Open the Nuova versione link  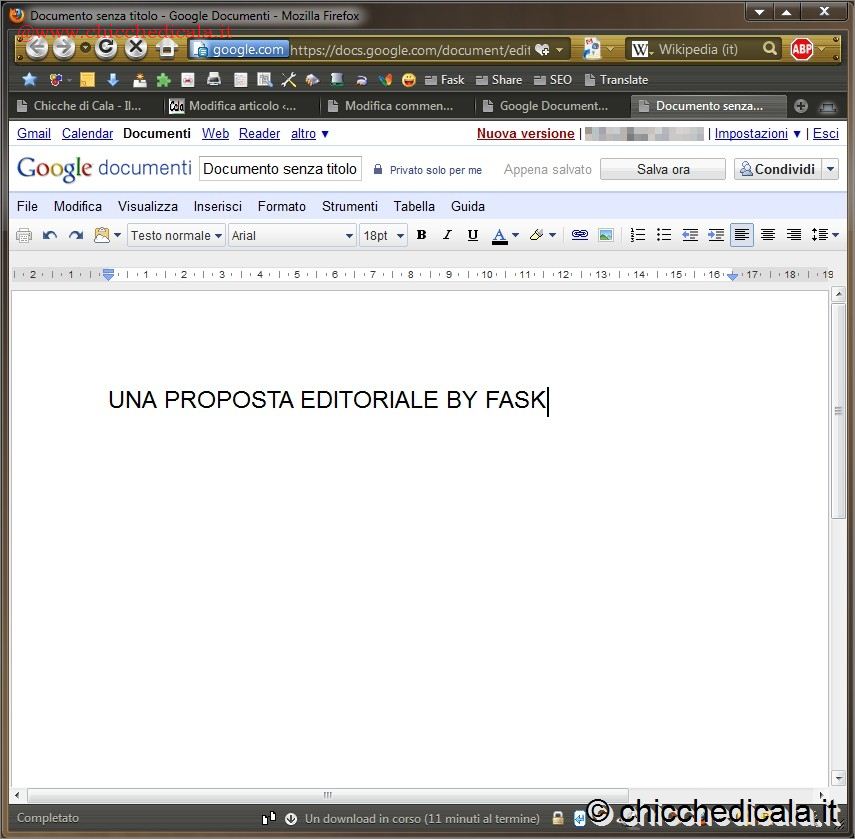(525, 133)
